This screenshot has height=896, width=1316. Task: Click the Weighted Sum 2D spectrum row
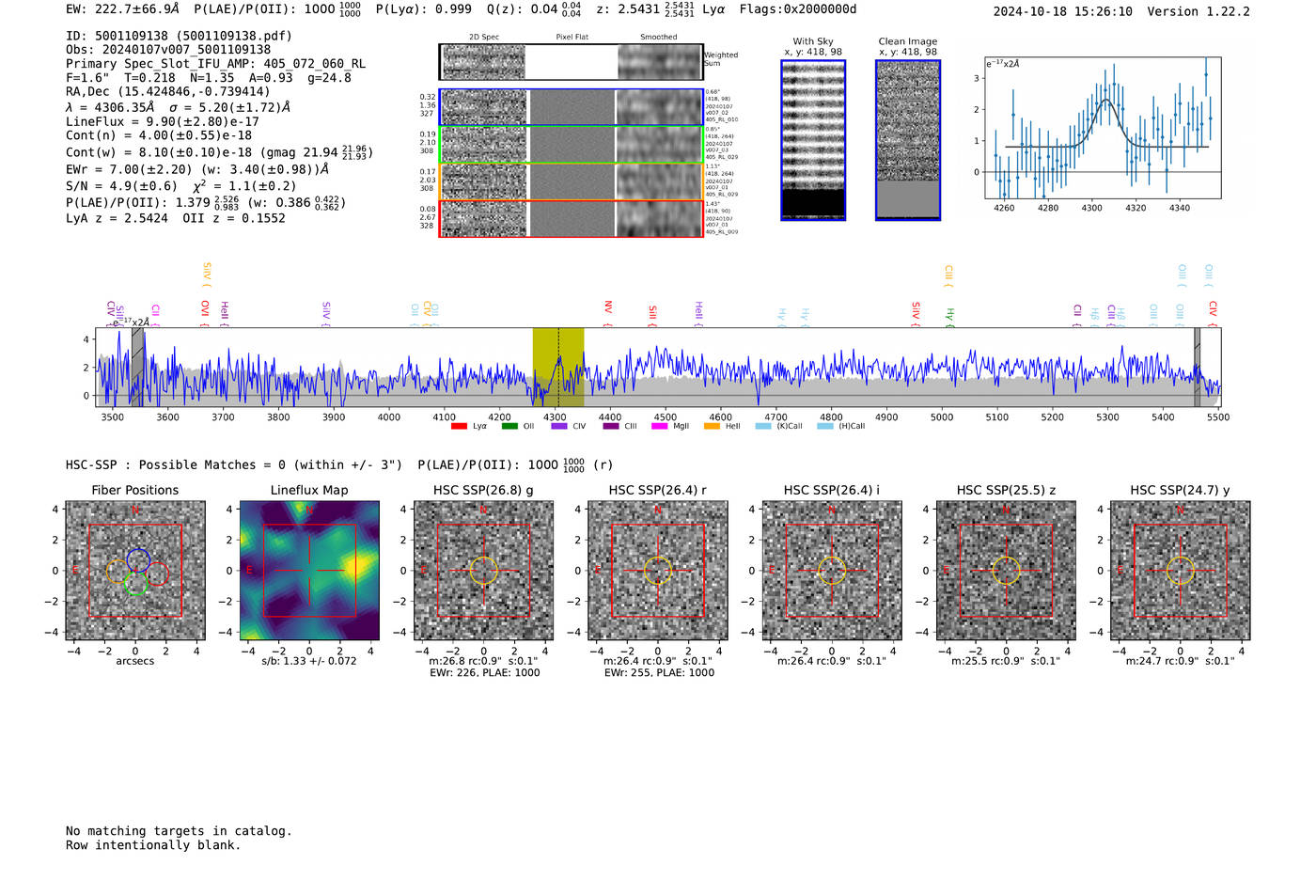[x=572, y=62]
